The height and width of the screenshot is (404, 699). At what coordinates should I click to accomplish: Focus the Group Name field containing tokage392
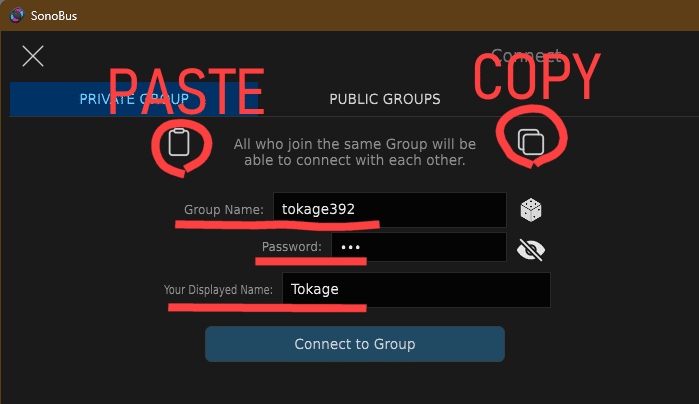pos(390,210)
